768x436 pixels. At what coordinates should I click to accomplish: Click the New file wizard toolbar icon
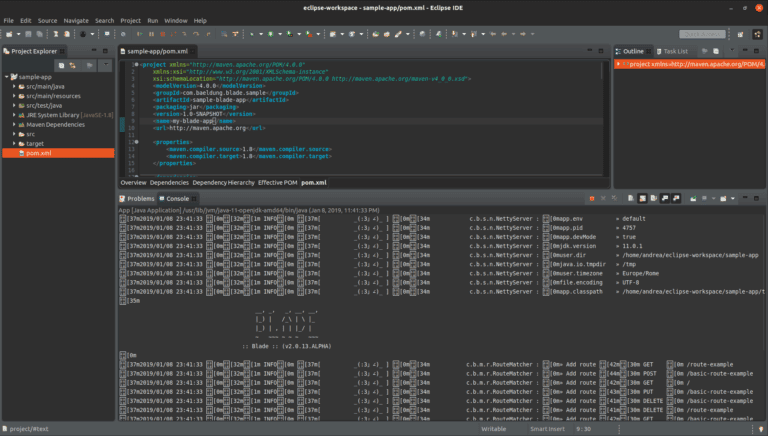[x=9, y=34]
